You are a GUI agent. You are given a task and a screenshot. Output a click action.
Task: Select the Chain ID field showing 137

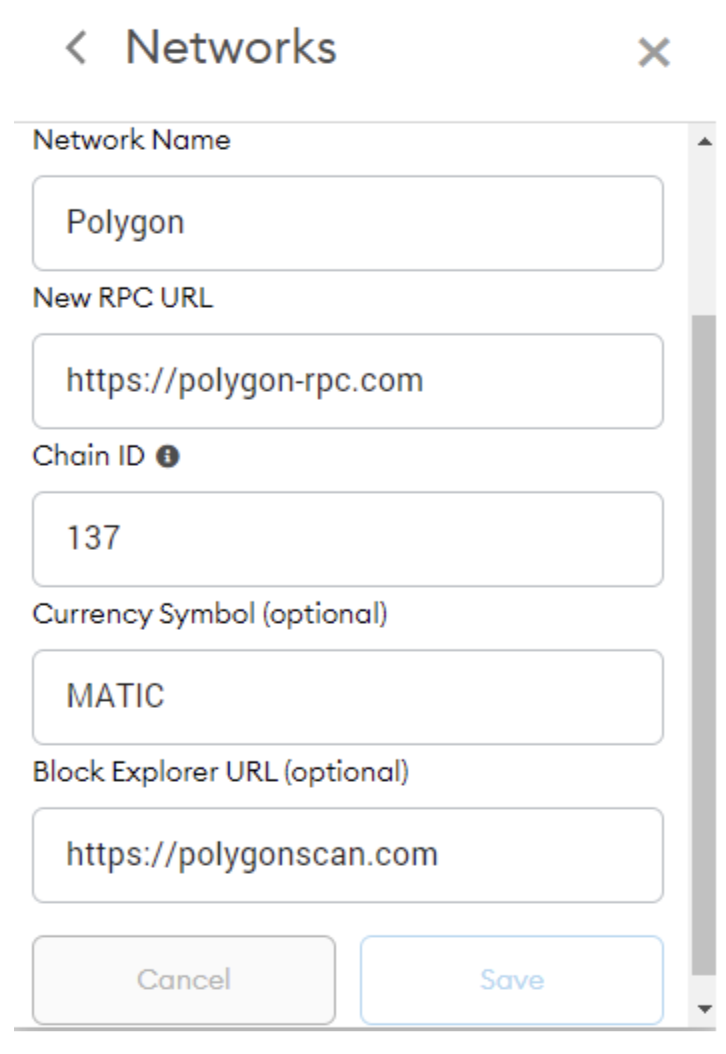click(x=347, y=539)
